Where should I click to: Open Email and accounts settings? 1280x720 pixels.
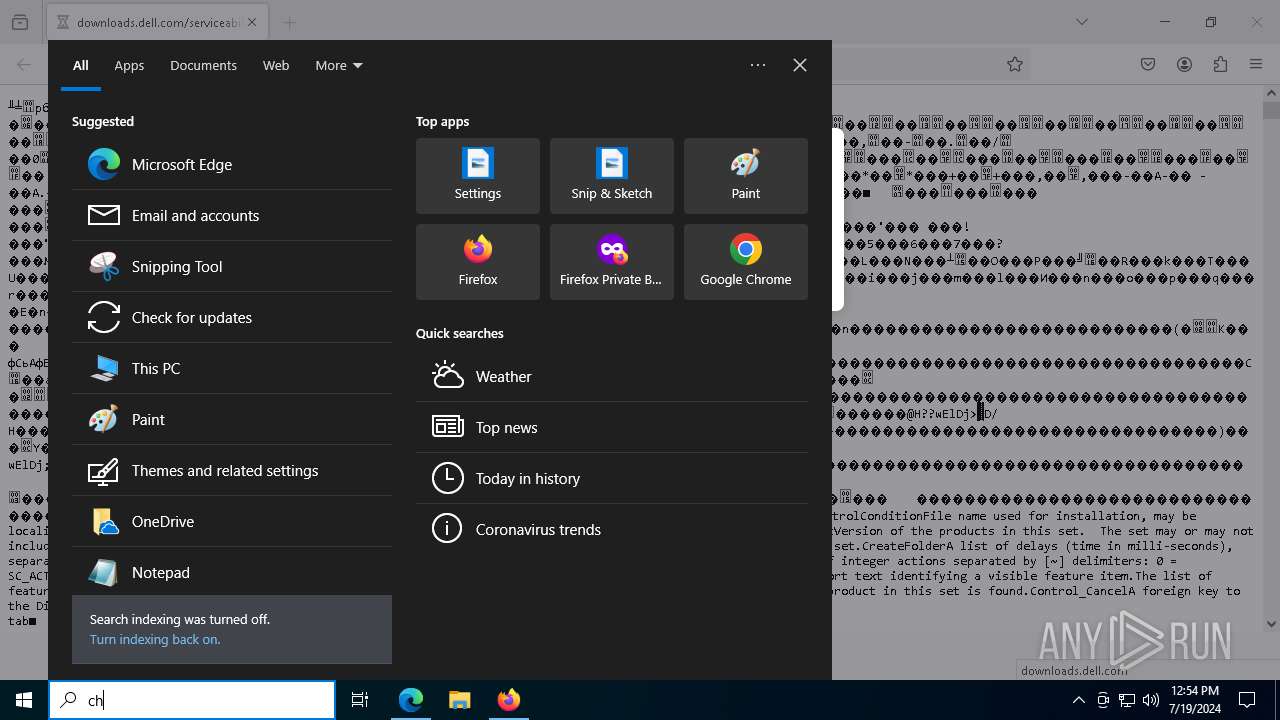pyautogui.click(x=232, y=216)
